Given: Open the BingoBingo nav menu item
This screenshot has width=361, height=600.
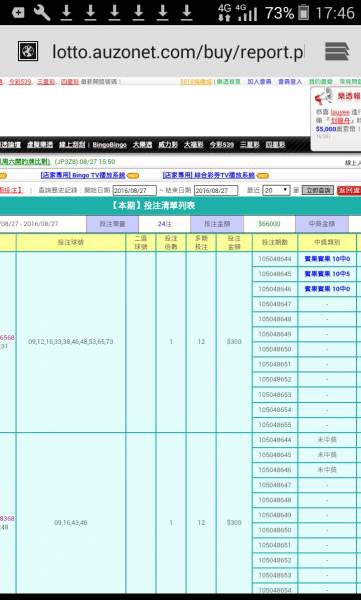Looking at the screenshot, I should tap(109, 145).
